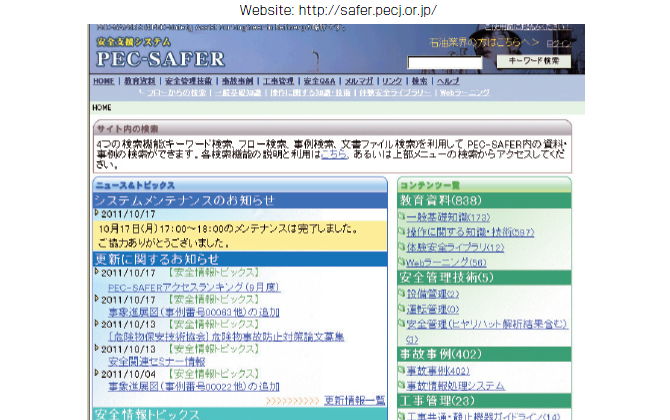Open 一般基礎知識(173) in contents list

(x=448, y=217)
